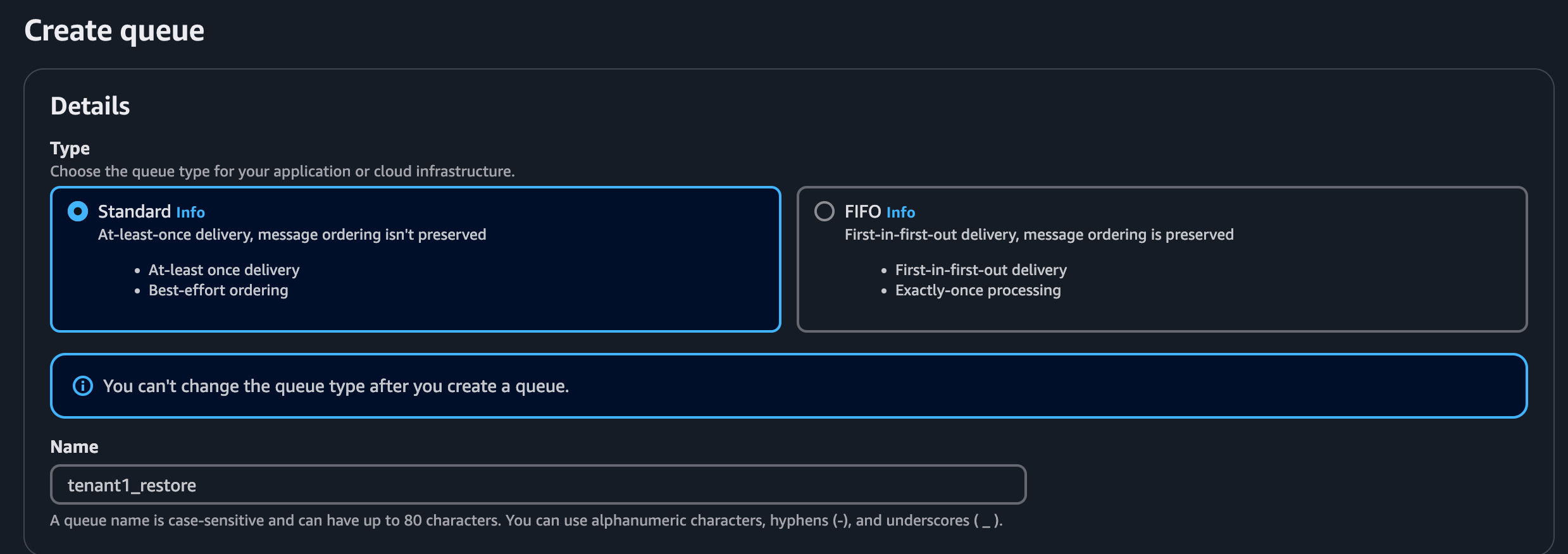
Task: Click the info icon in the alert banner
Action: click(x=83, y=386)
